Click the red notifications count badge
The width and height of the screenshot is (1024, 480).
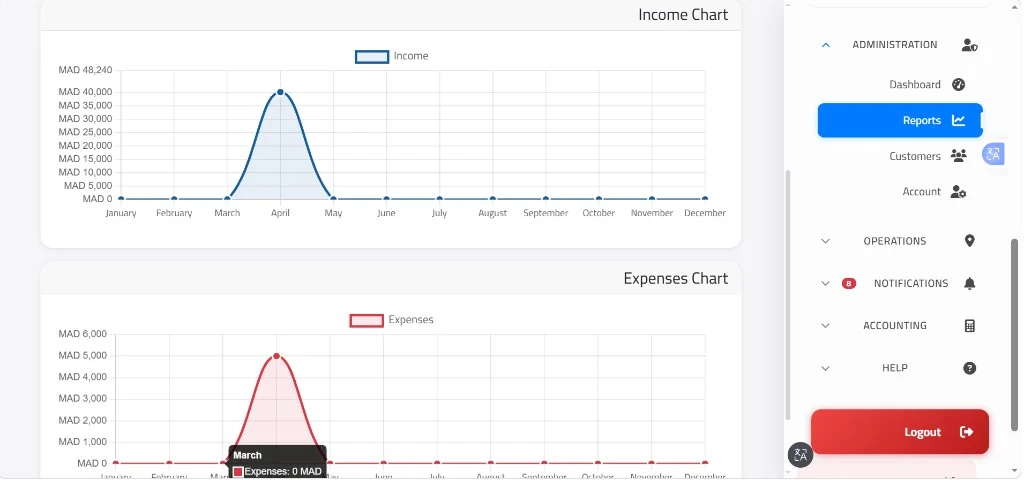(x=848, y=283)
